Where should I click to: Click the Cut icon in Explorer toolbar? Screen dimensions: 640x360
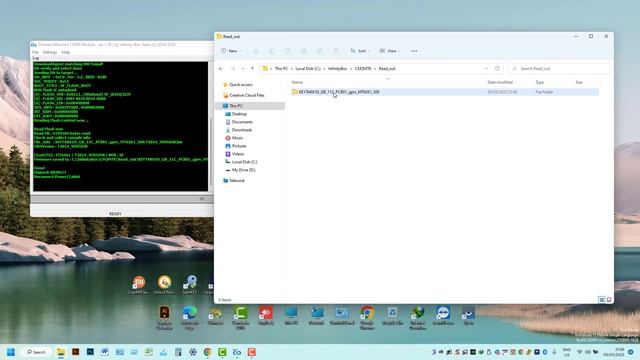[x=256, y=51]
